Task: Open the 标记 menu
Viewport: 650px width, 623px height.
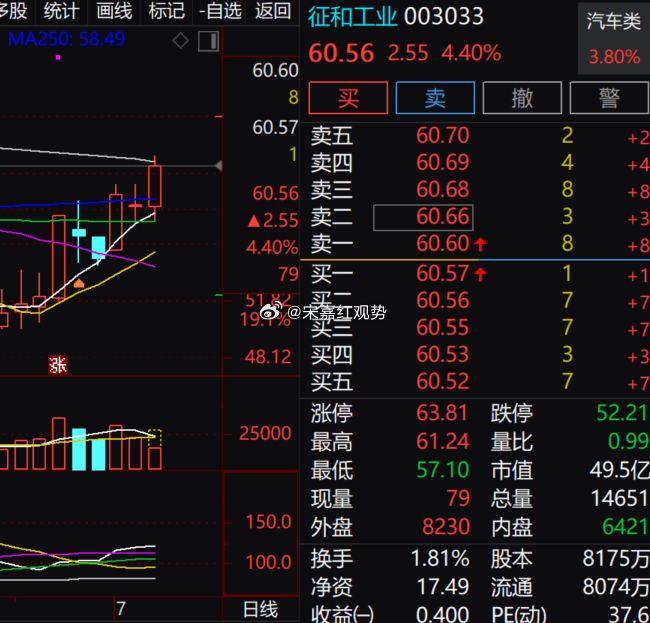Action: coord(167,11)
